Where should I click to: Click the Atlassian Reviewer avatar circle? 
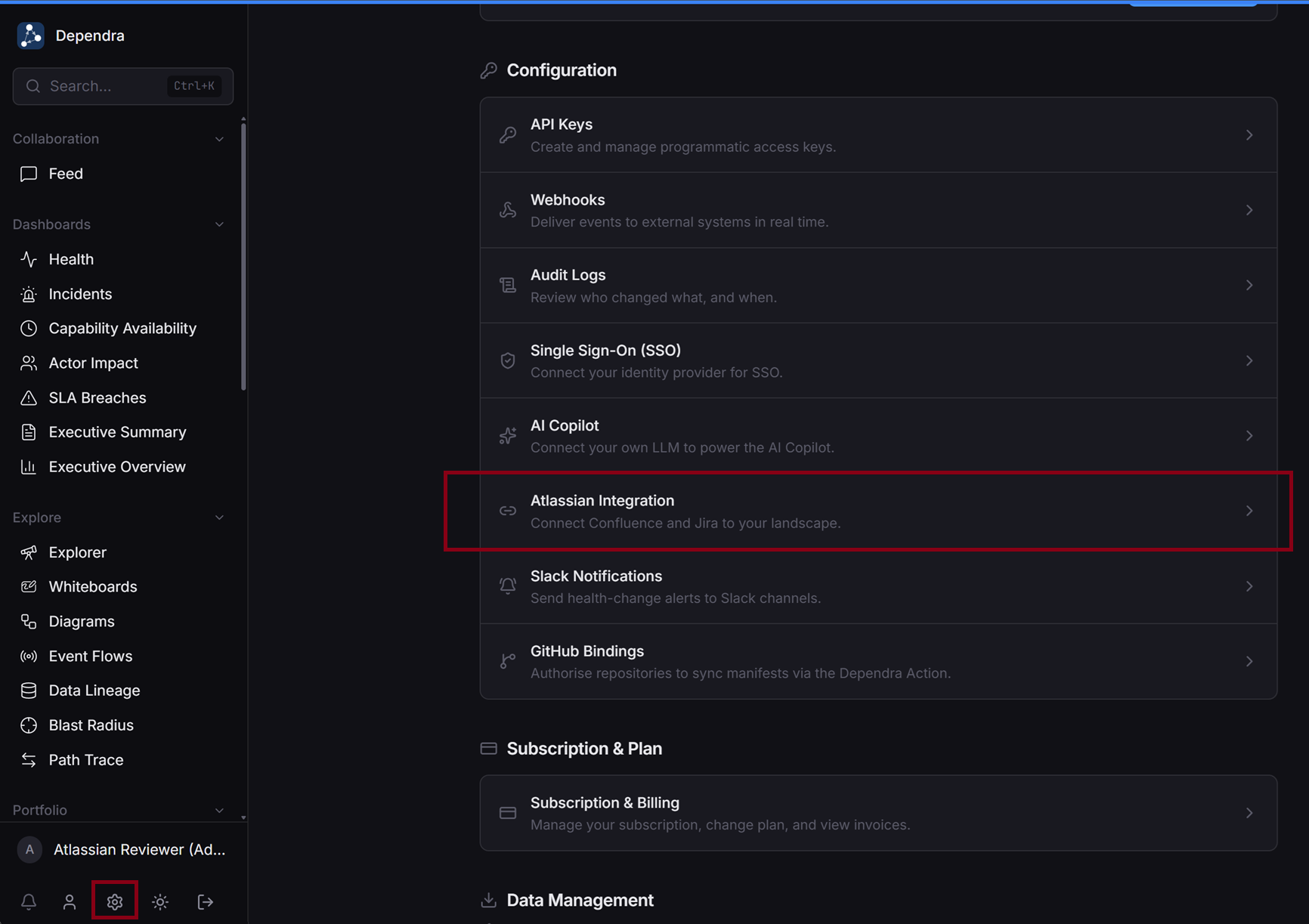point(29,849)
